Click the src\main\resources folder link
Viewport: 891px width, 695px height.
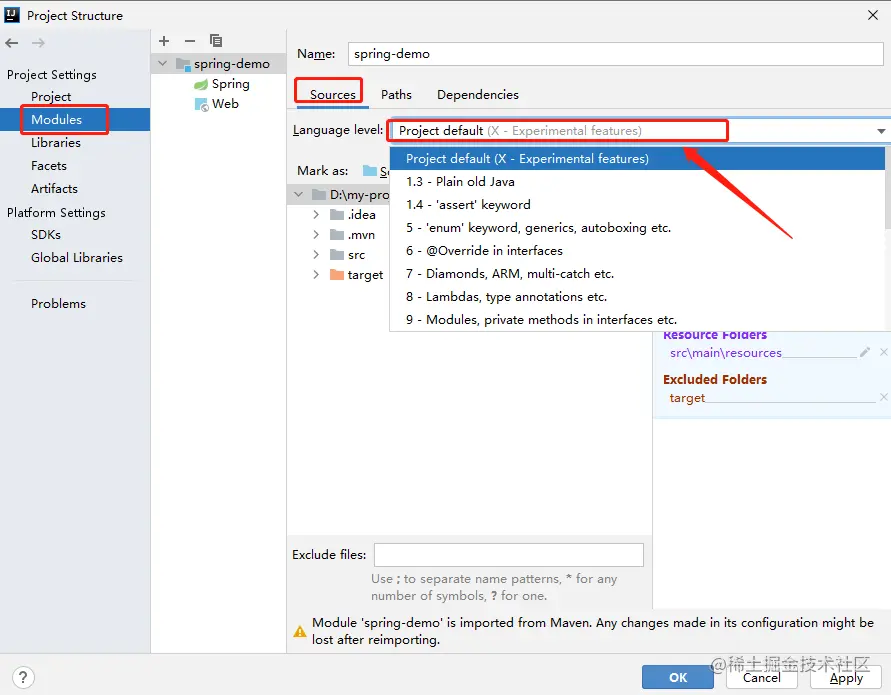tap(726, 353)
